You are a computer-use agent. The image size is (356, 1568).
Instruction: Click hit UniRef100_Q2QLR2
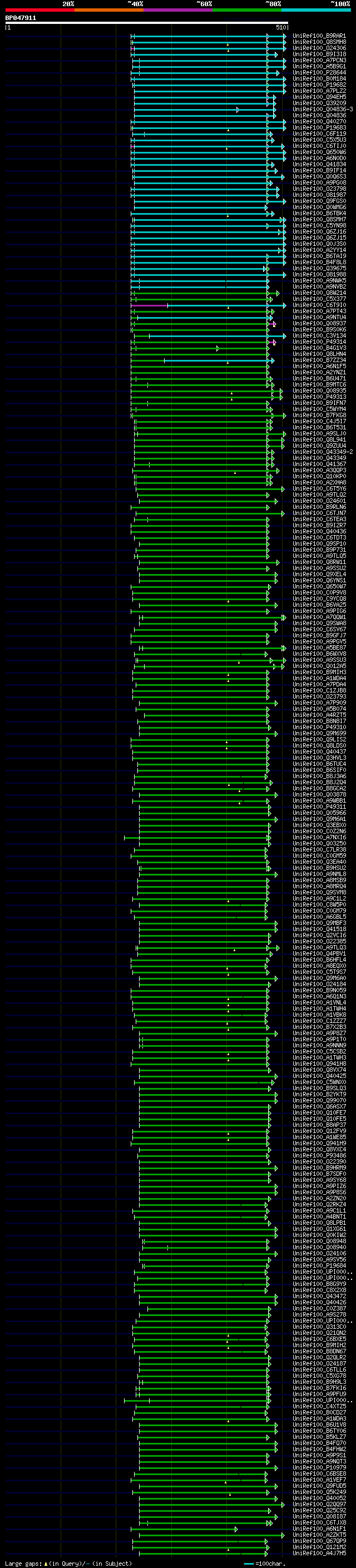tap(319, 1357)
